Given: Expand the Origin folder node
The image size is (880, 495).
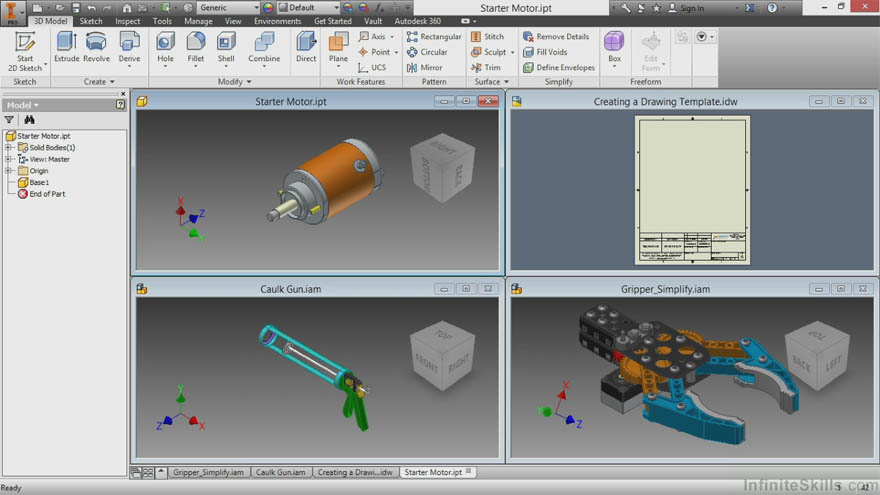Looking at the screenshot, I should pos(8,171).
